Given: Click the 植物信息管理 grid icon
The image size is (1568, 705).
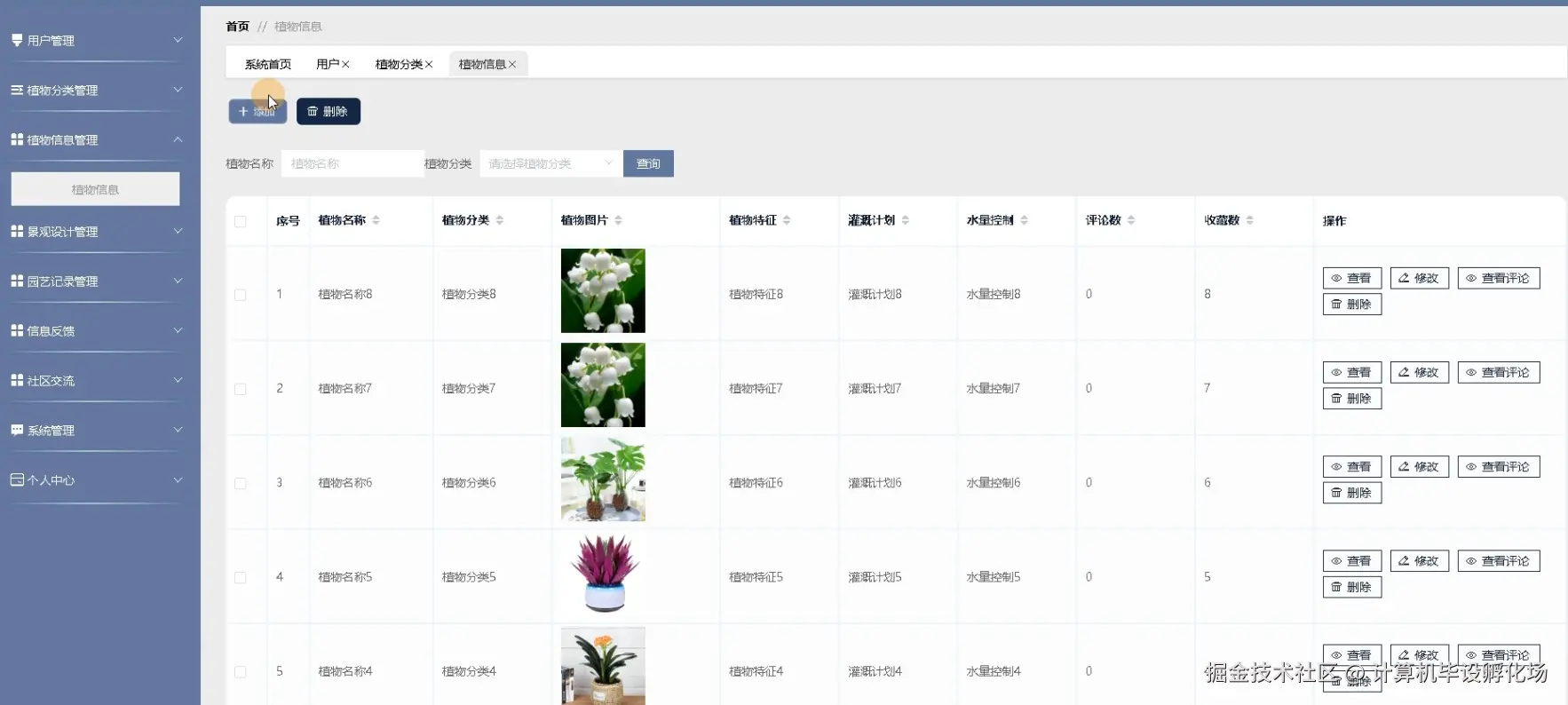Looking at the screenshot, I should [17, 139].
